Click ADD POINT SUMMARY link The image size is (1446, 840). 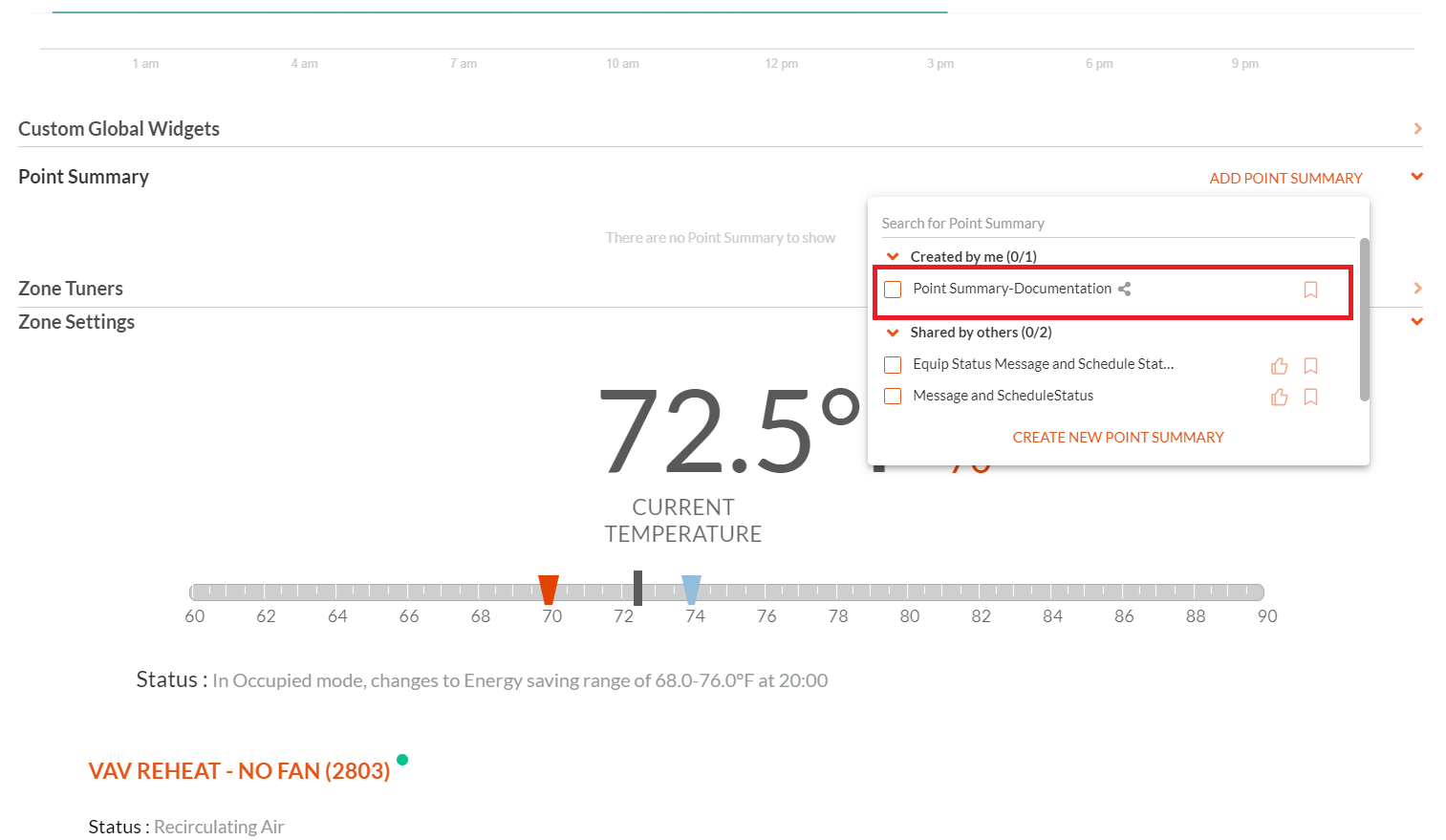pos(1285,178)
